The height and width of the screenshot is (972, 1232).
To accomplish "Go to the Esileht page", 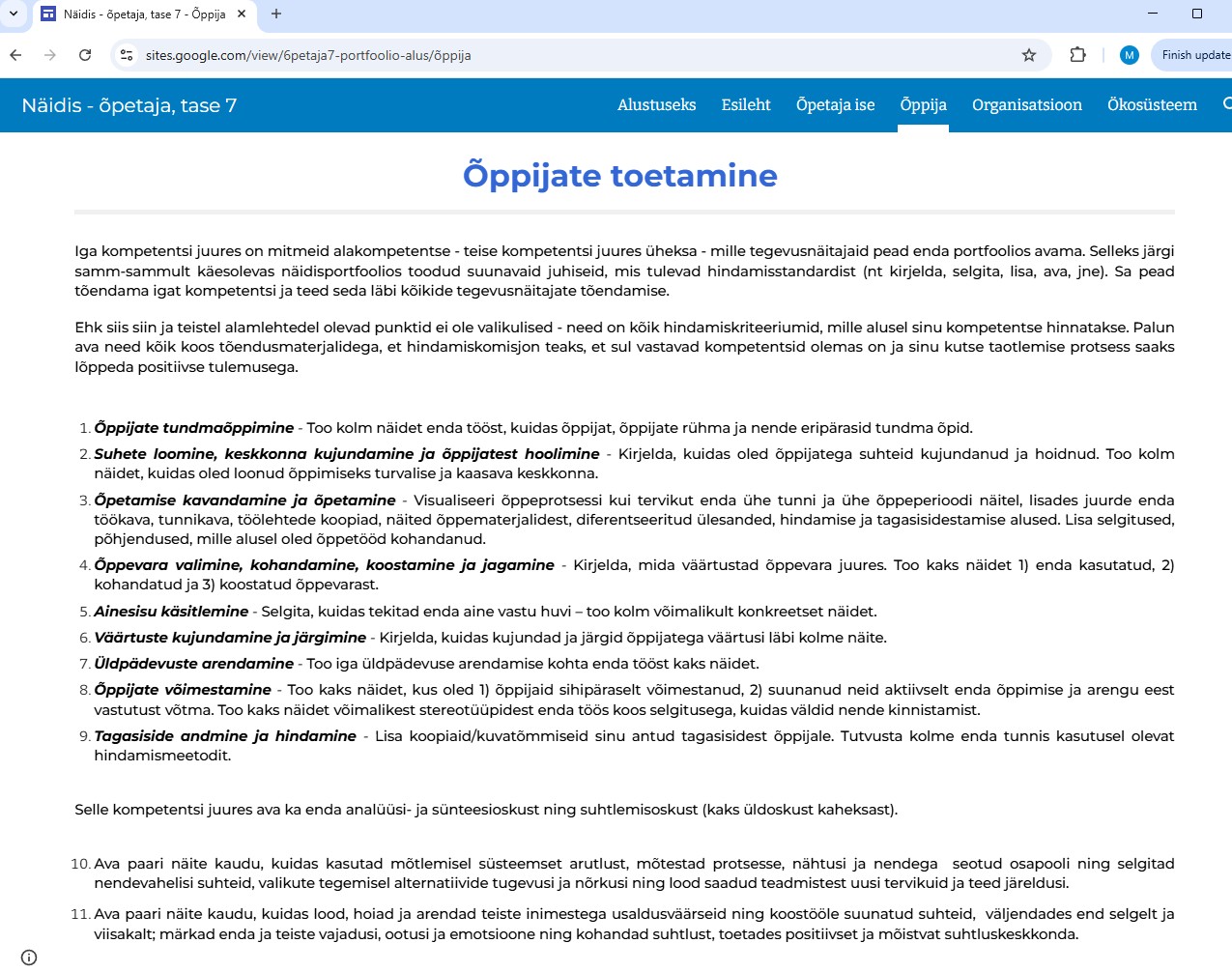I will pos(745,105).
